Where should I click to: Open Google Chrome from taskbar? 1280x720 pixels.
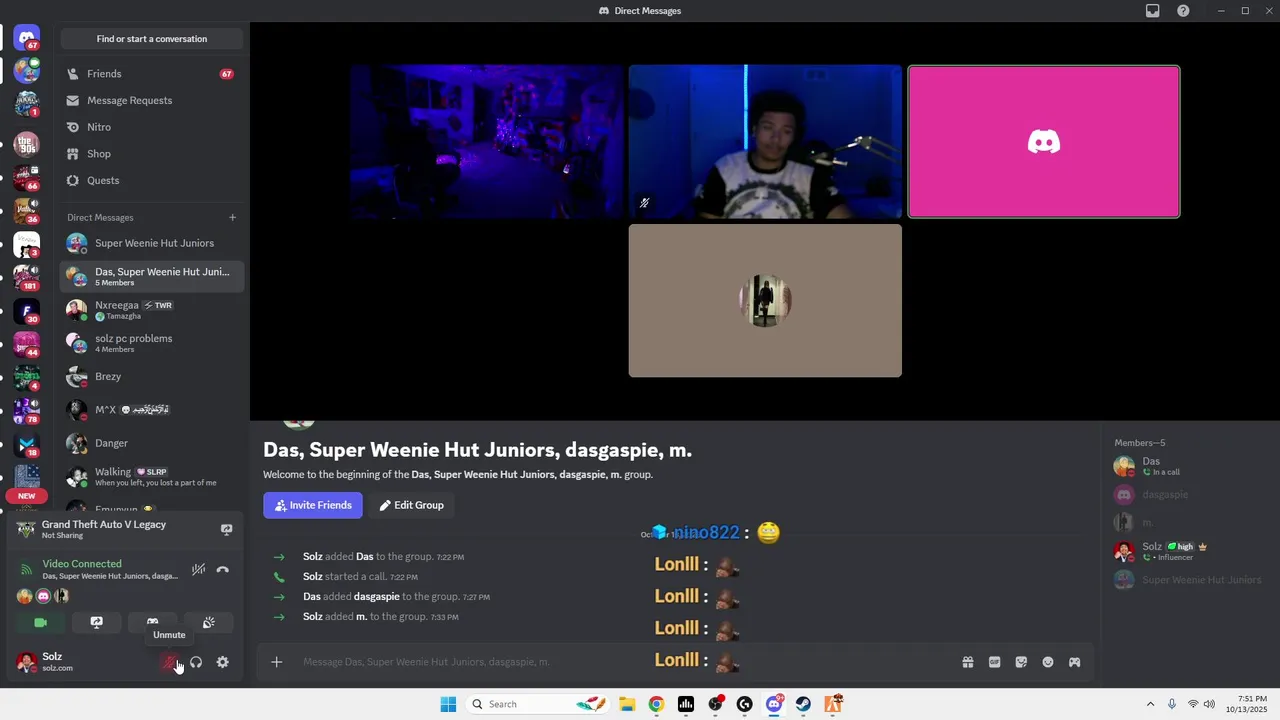[656, 704]
